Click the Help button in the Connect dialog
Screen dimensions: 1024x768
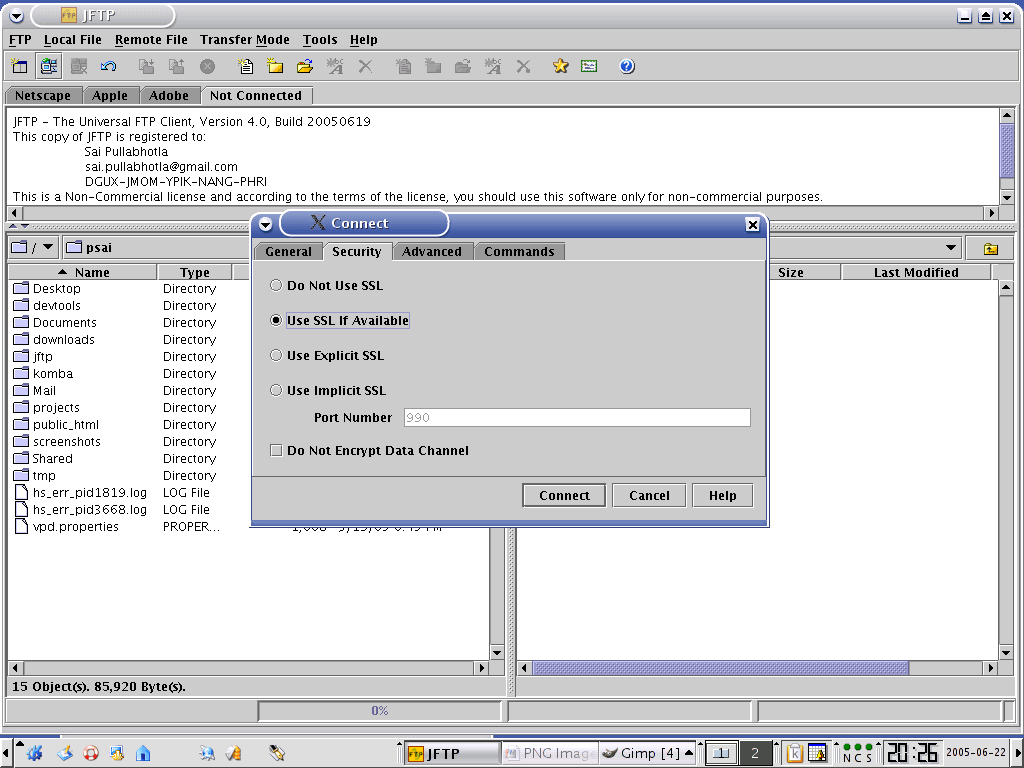pos(722,496)
